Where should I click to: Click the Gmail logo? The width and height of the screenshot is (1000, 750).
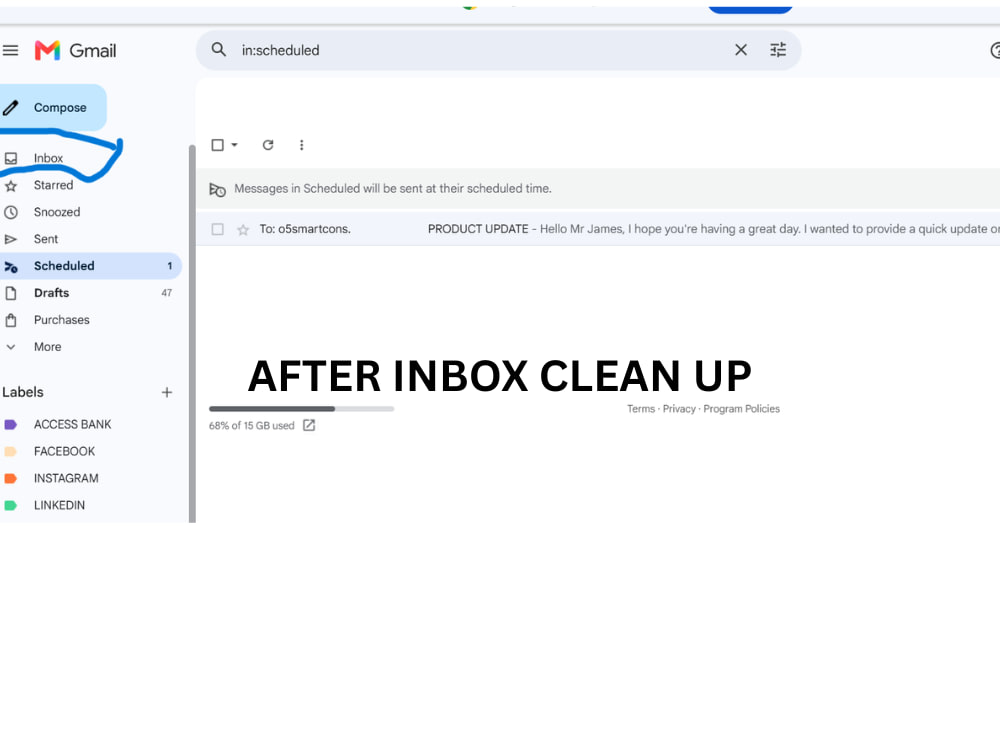point(75,50)
